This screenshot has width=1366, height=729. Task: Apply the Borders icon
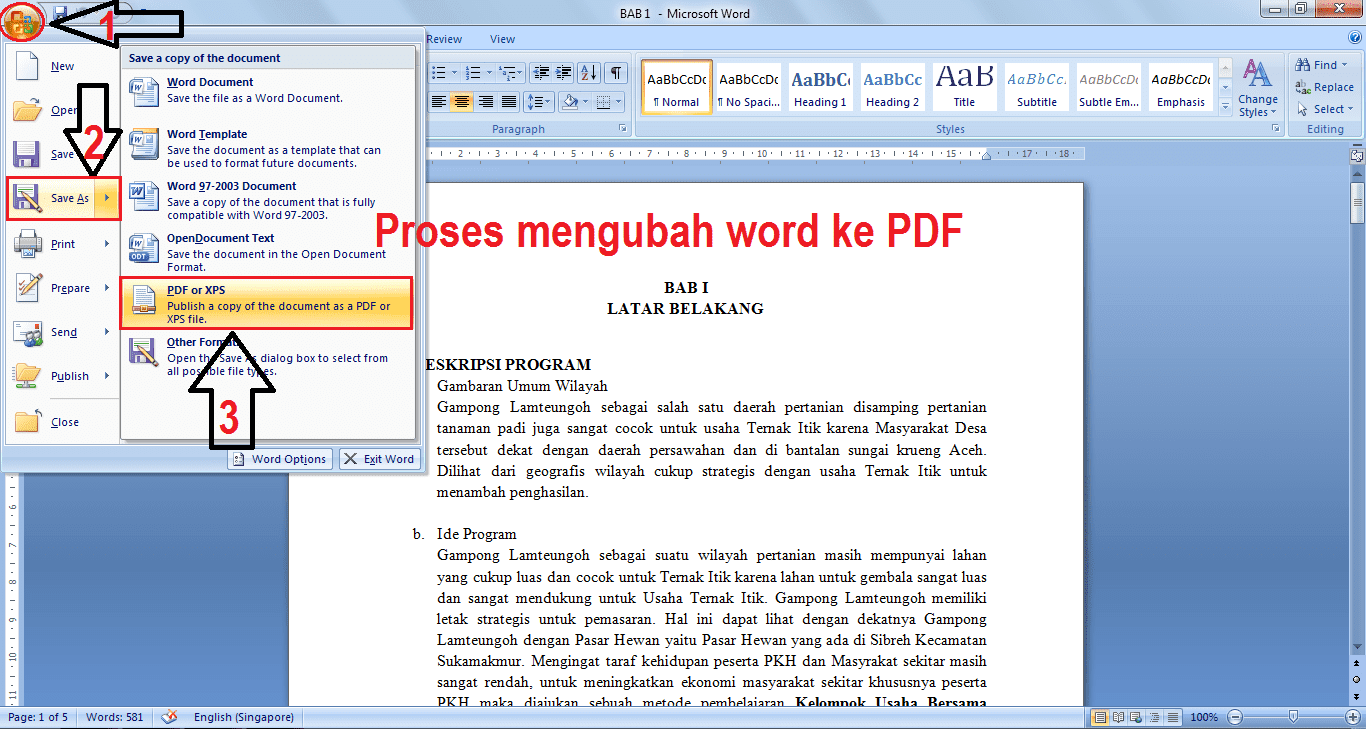(604, 102)
